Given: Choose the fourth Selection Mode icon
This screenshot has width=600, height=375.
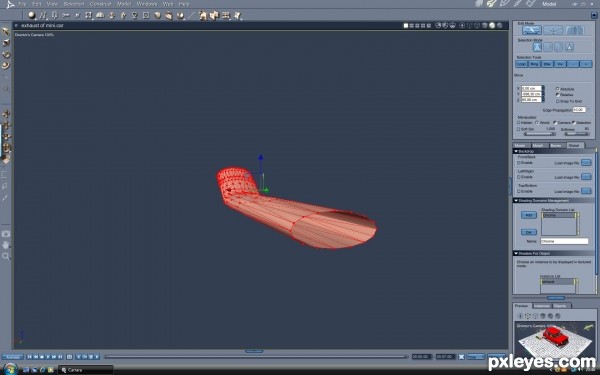Looking at the screenshot, I should (569, 47).
